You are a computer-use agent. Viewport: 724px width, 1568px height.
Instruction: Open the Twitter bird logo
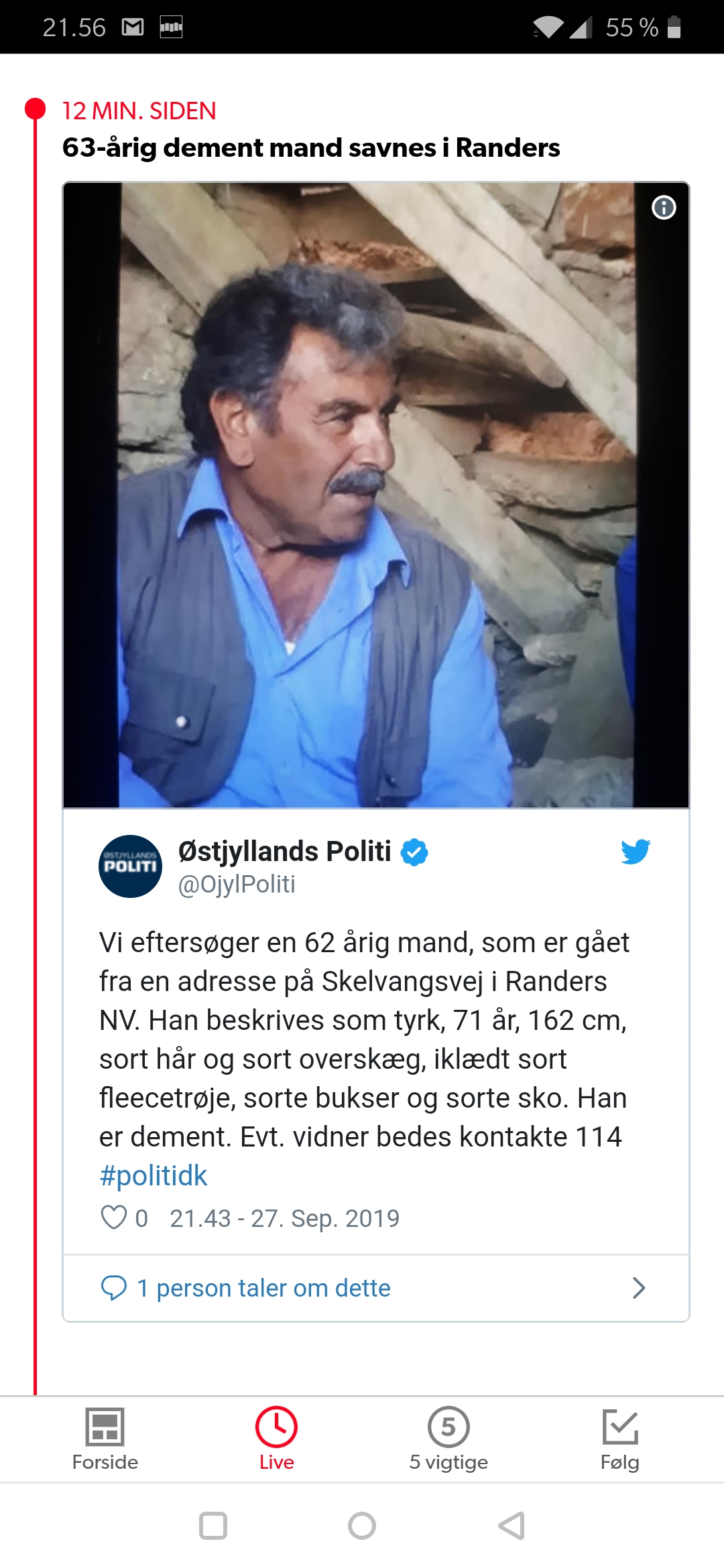(636, 852)
